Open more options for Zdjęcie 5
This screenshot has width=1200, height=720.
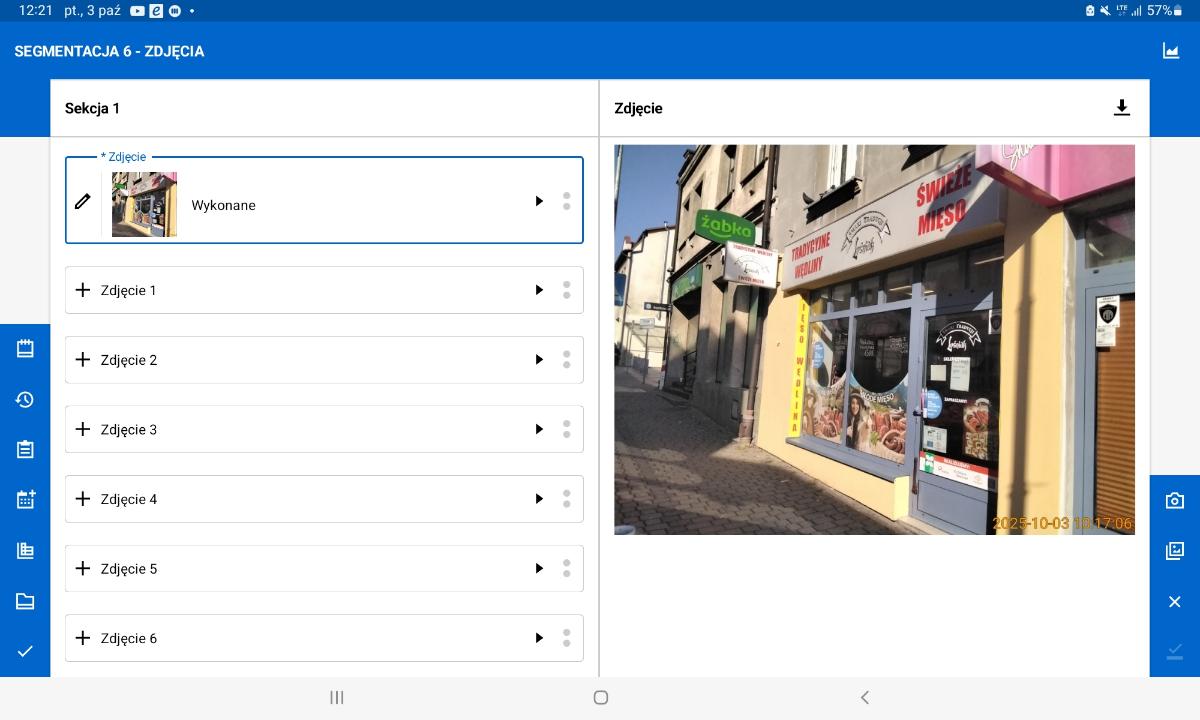click(x=566, y=568)
